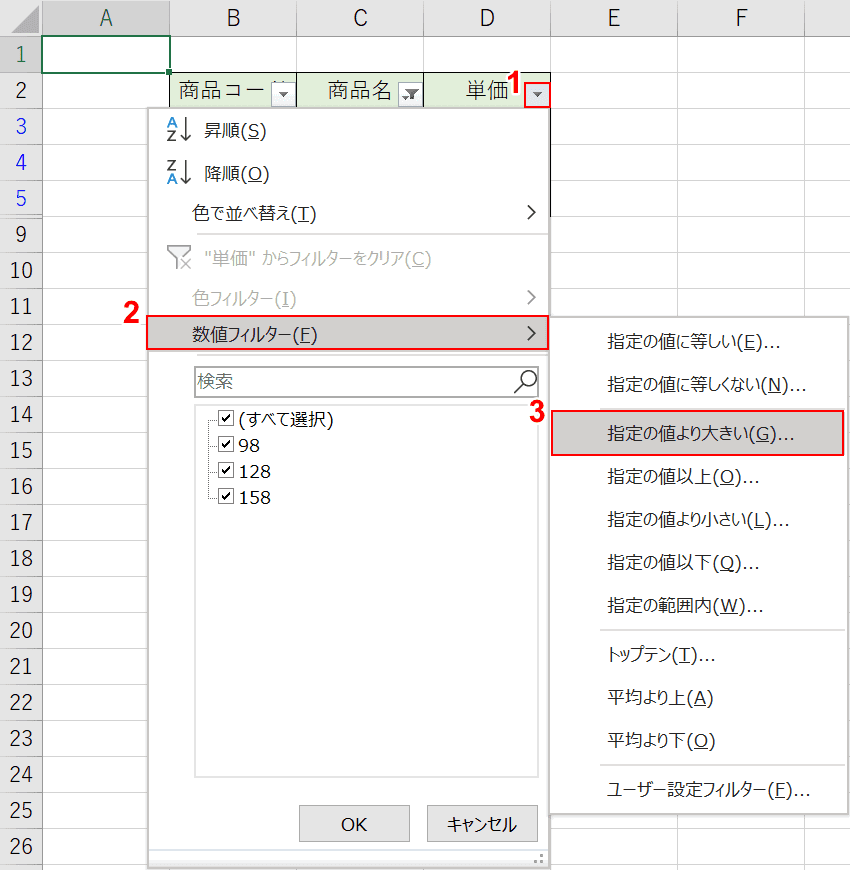Select row 26 header
850x870 pixels.
coord(21,847)
